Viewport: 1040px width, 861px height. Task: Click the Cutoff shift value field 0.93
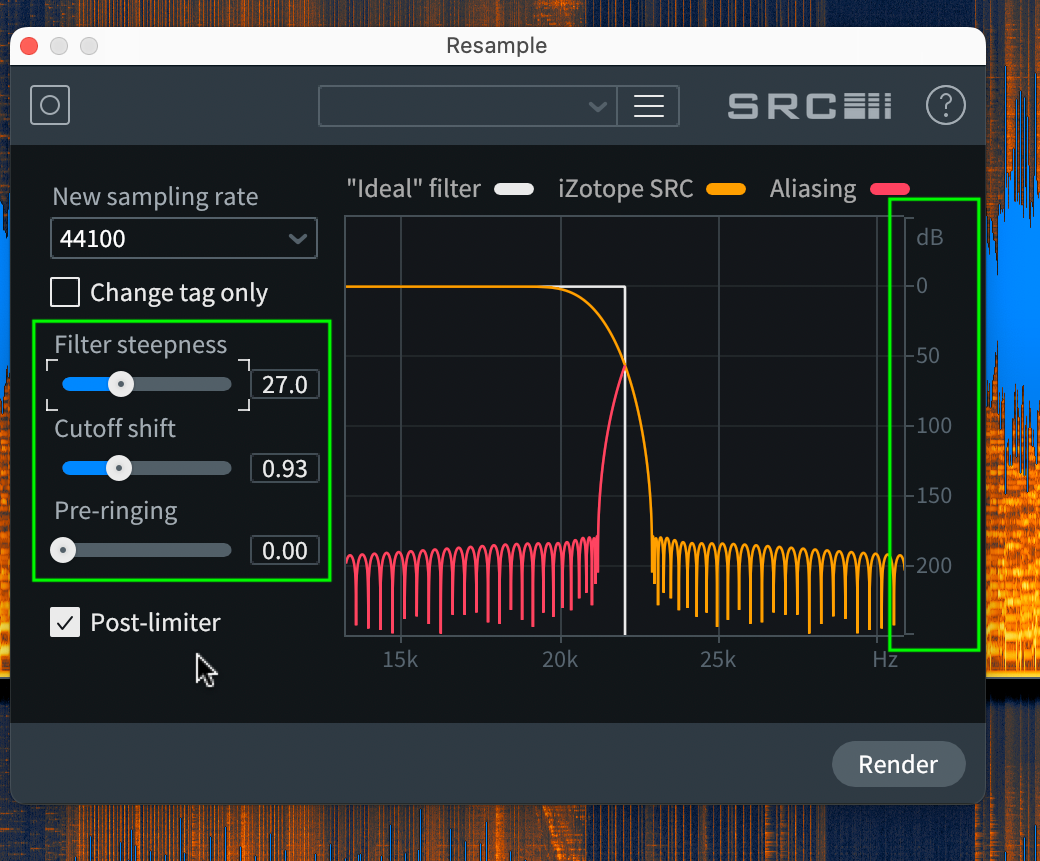[285, 468]
